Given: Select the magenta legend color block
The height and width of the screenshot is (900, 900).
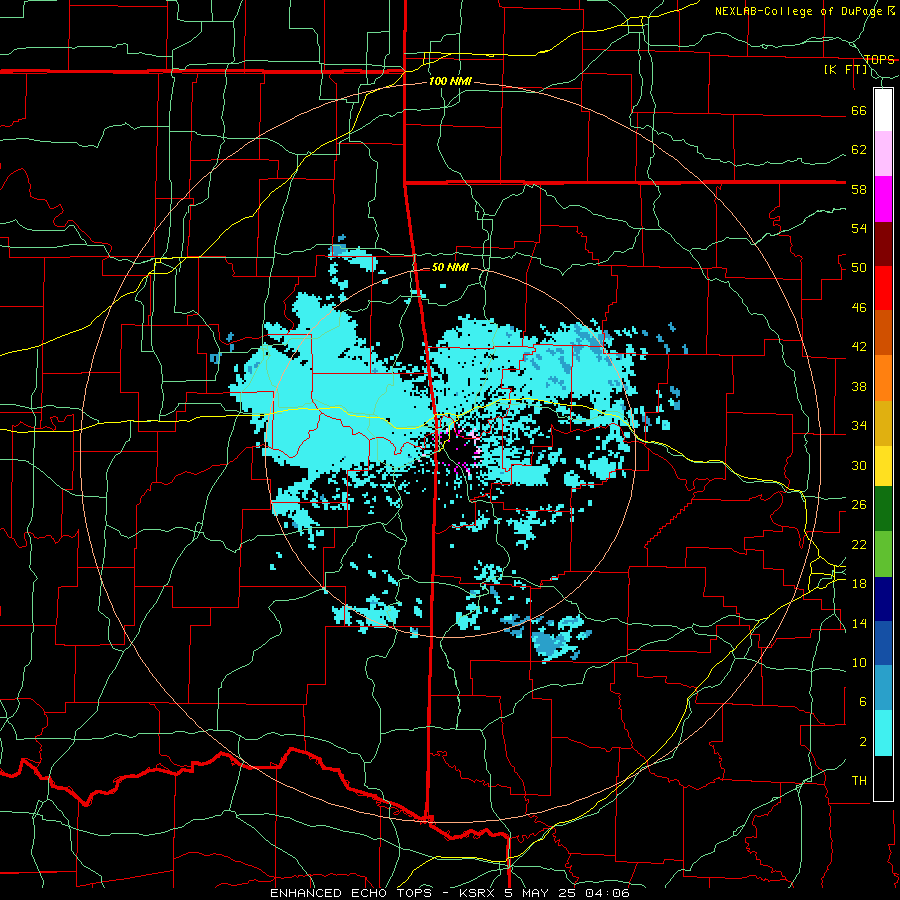Looking at the screenshot, I should coord(883,199).
